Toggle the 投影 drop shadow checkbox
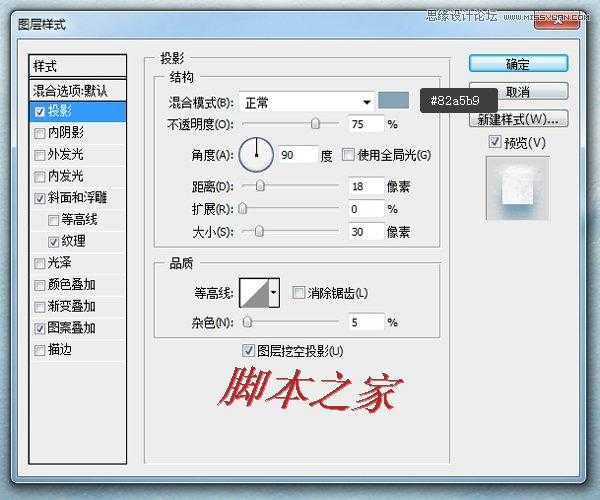 point(40,112)
